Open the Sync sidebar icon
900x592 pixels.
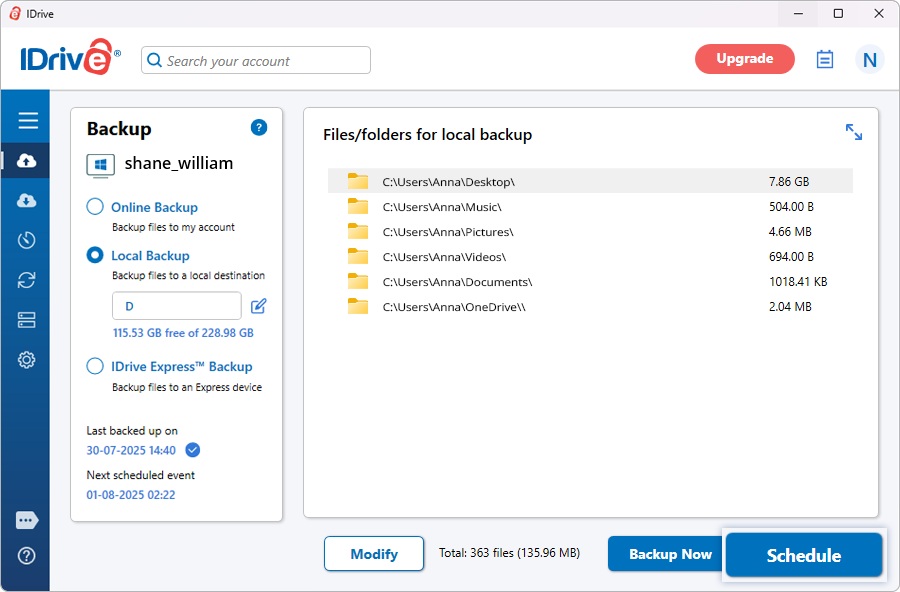pyautogui.click(x=26, y=280)
